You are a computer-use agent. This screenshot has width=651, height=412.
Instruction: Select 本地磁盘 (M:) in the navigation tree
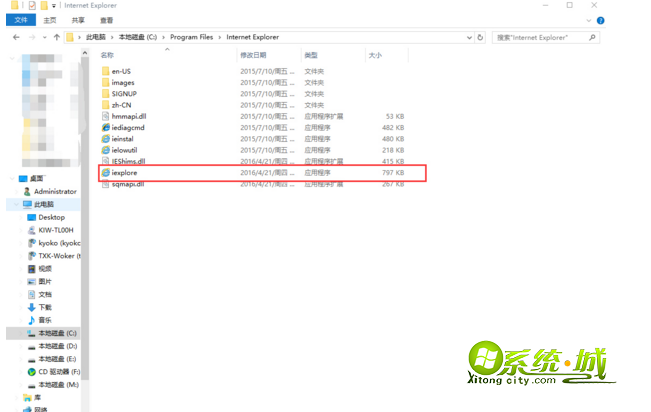tap(58, 385)
